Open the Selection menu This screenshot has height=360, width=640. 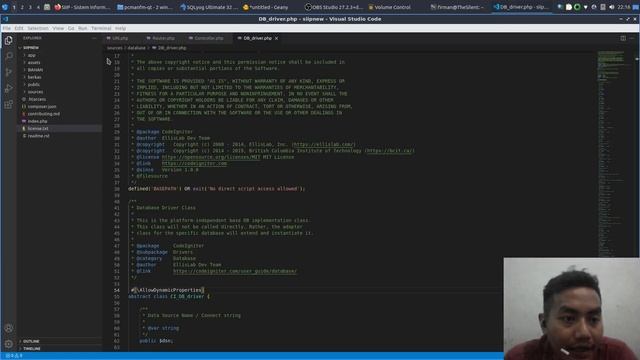[x=38, y=28]
